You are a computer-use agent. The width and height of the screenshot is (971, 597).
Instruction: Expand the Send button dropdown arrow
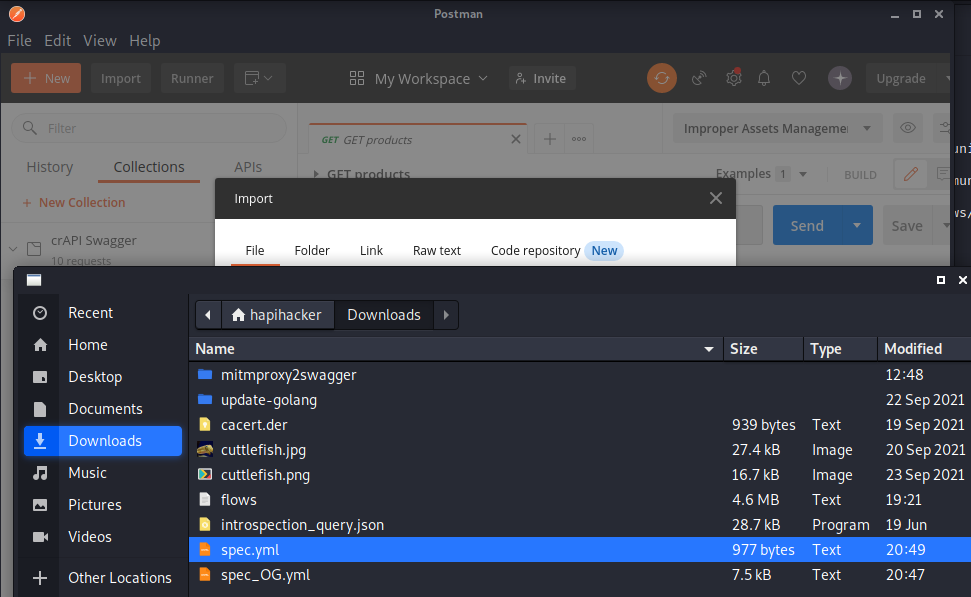(857, 226)
